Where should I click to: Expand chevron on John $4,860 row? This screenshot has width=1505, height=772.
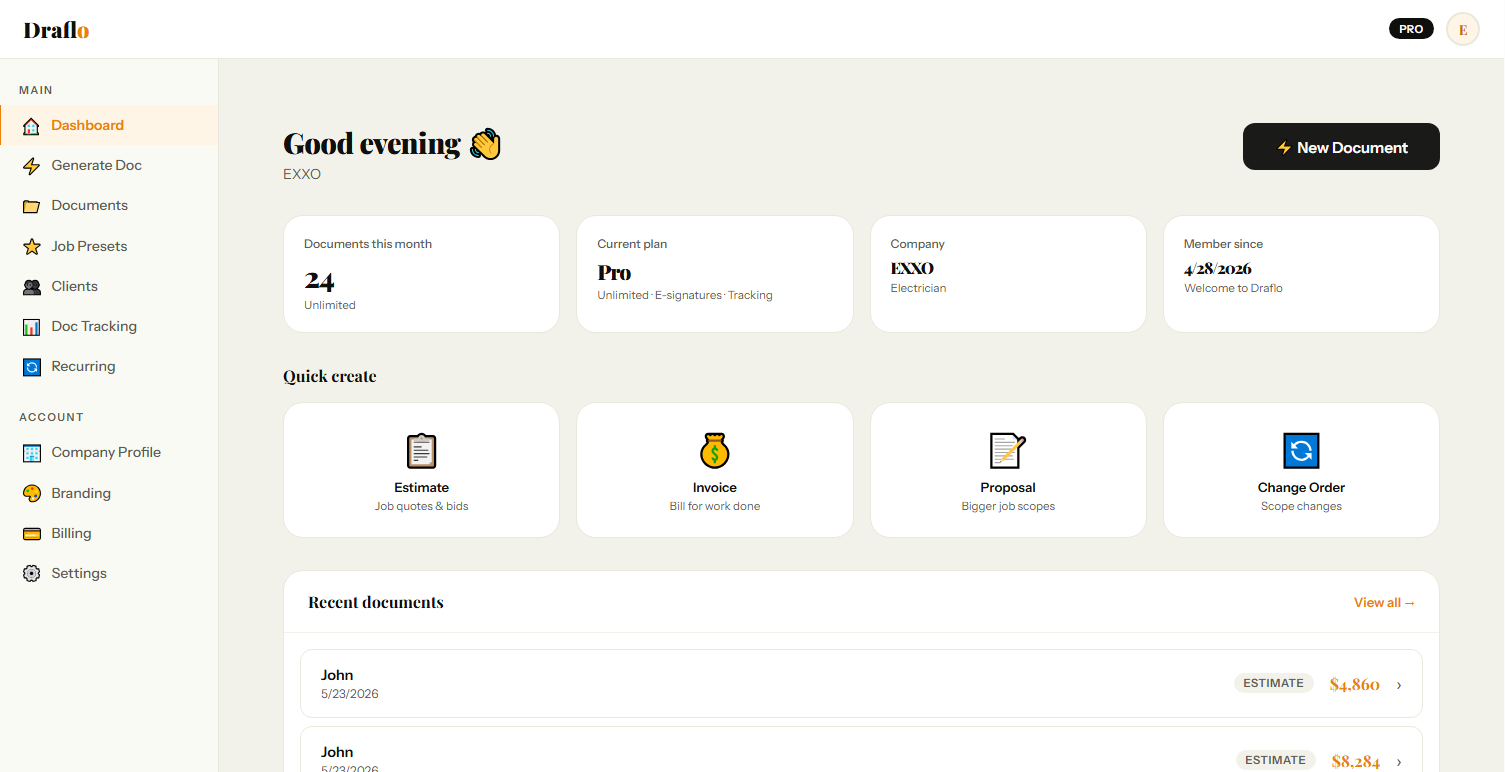1399,685
